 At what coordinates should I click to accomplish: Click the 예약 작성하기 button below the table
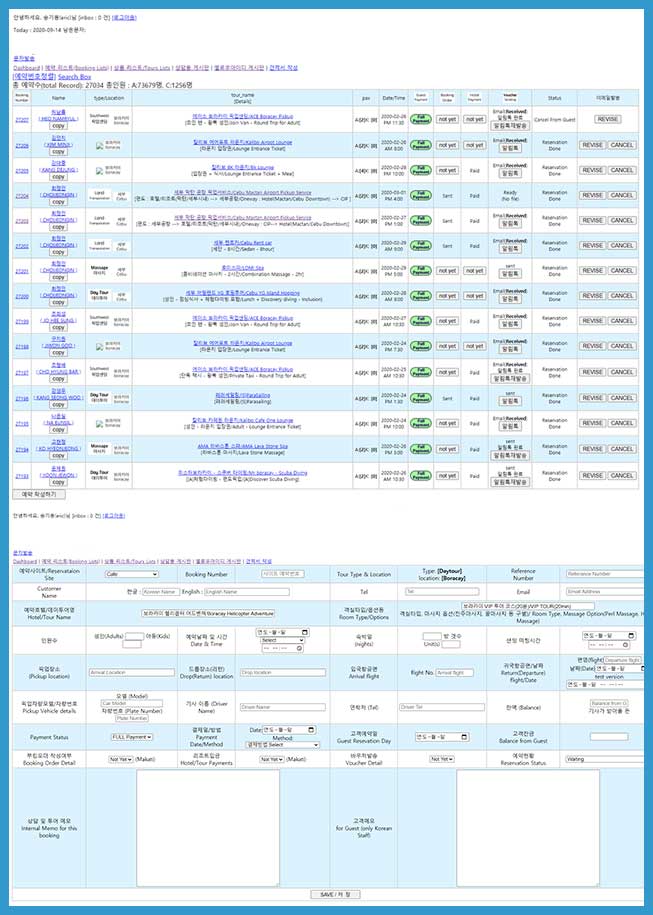click(x=39, y=495)
